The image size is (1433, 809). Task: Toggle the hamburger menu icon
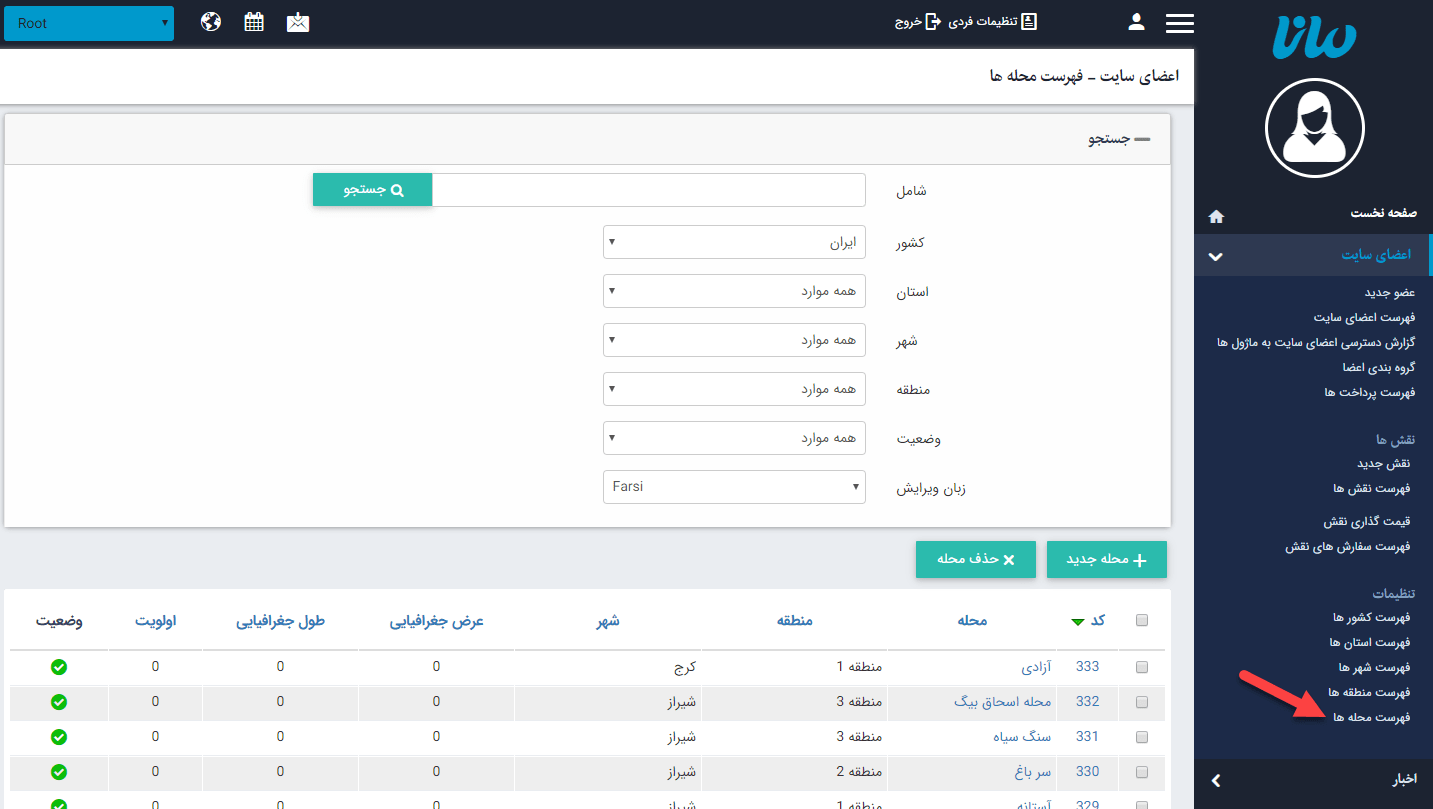click(1180, 23)
